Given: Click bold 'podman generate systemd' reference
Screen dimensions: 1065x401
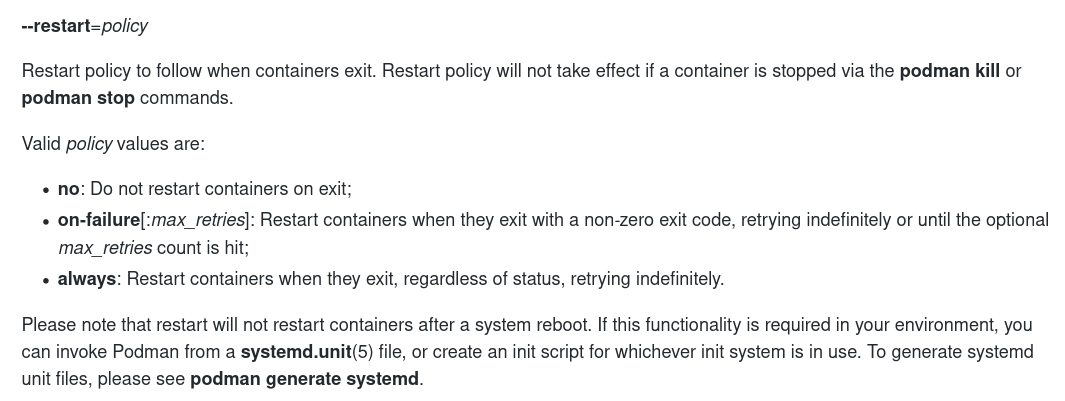Looking at the screenshot, I should [304, 379].
